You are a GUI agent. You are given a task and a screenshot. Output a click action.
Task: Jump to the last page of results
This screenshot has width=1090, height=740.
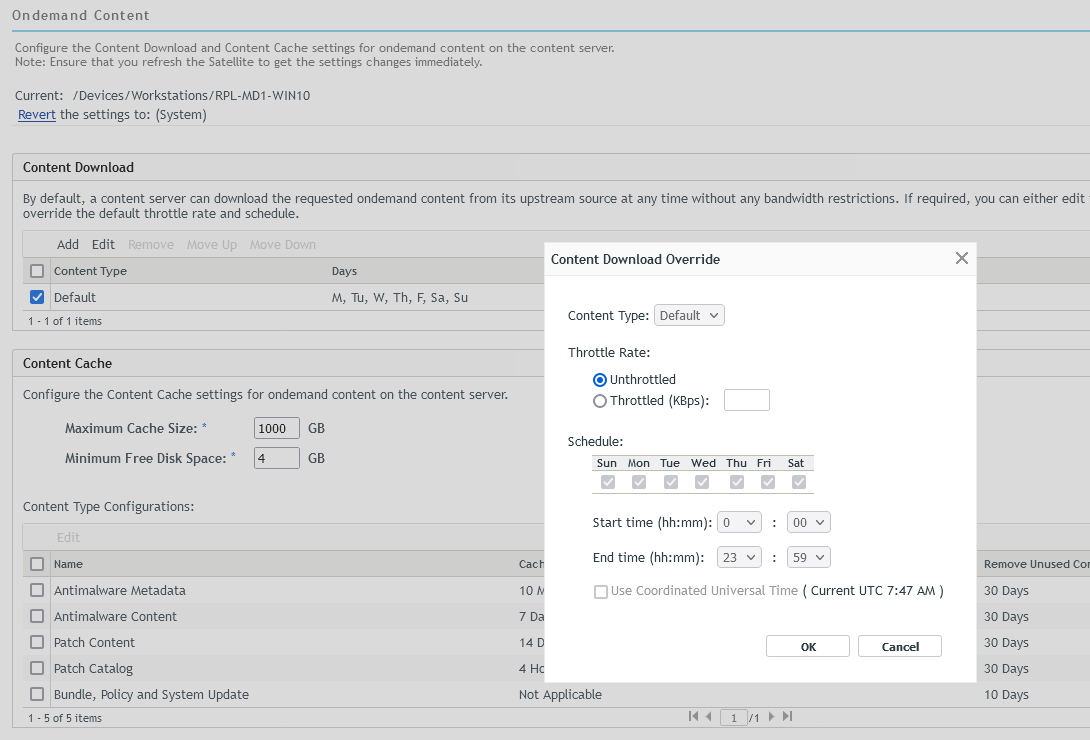[x=787, y=716]
